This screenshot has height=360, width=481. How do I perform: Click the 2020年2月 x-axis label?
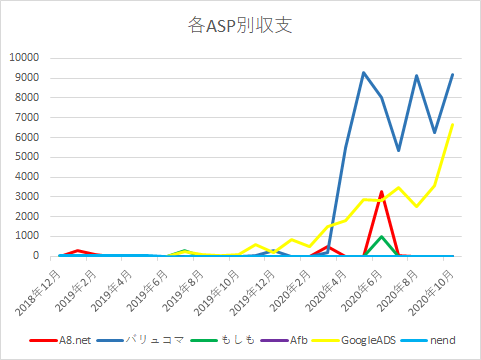pos(290,291)
